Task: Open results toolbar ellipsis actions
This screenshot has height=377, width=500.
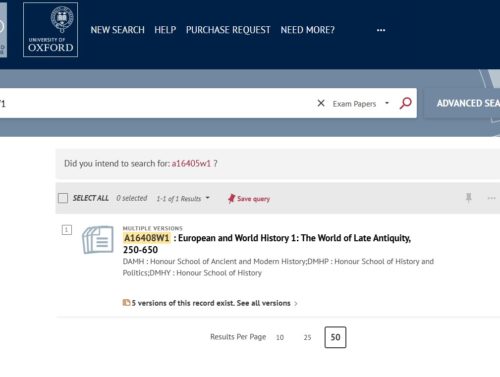Action: (492, 198)
